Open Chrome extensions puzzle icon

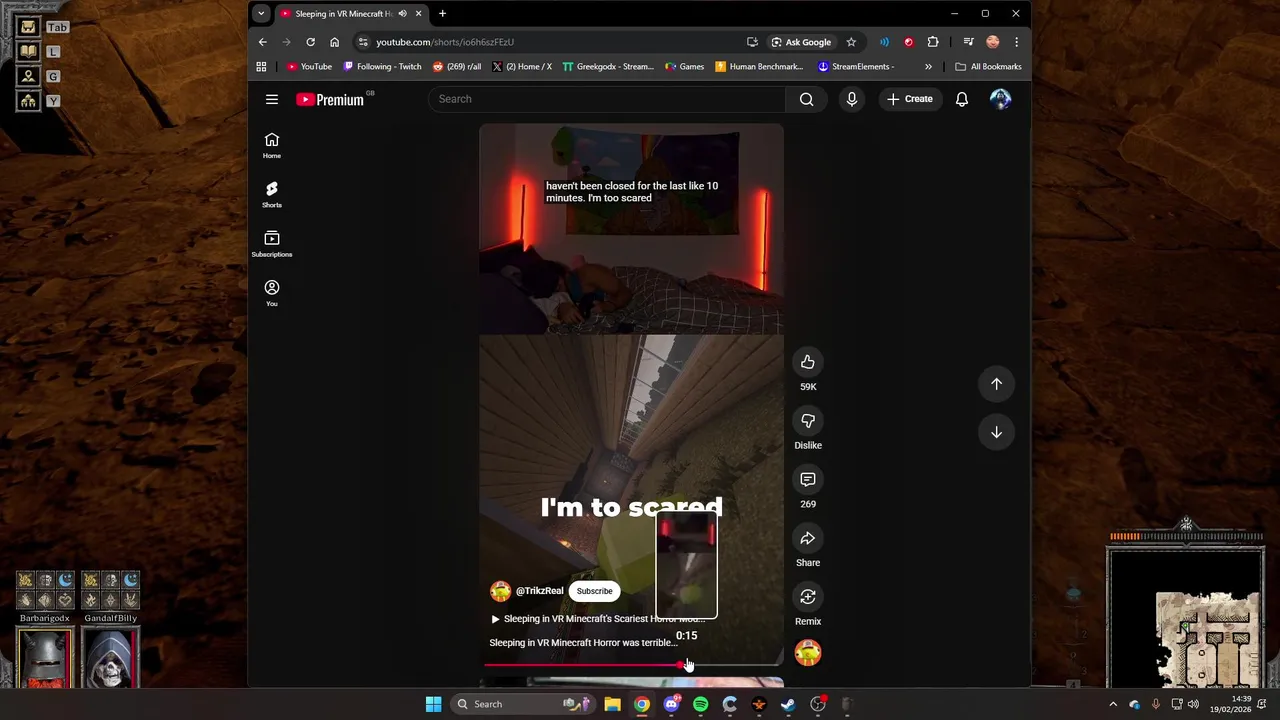[x=933, y=42]
